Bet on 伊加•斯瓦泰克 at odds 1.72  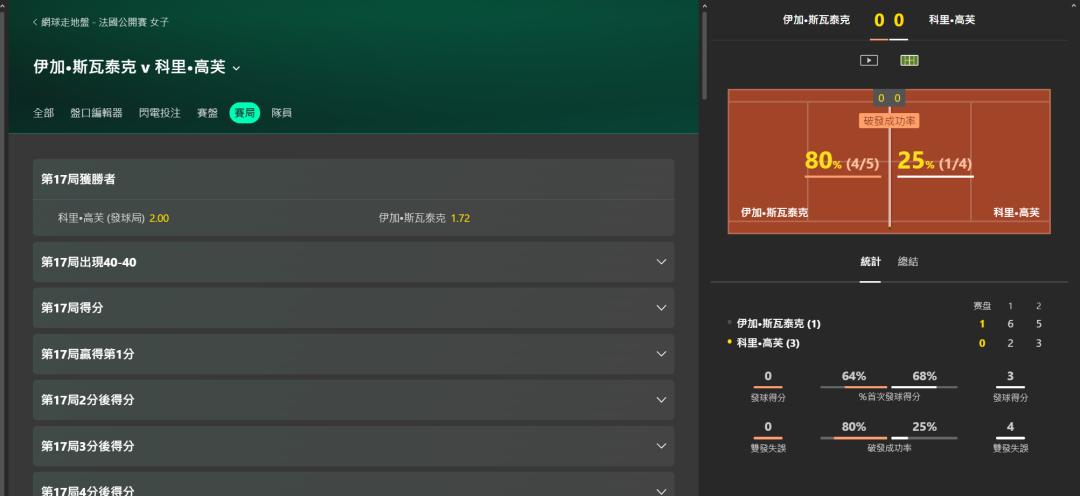pos(460,218)
